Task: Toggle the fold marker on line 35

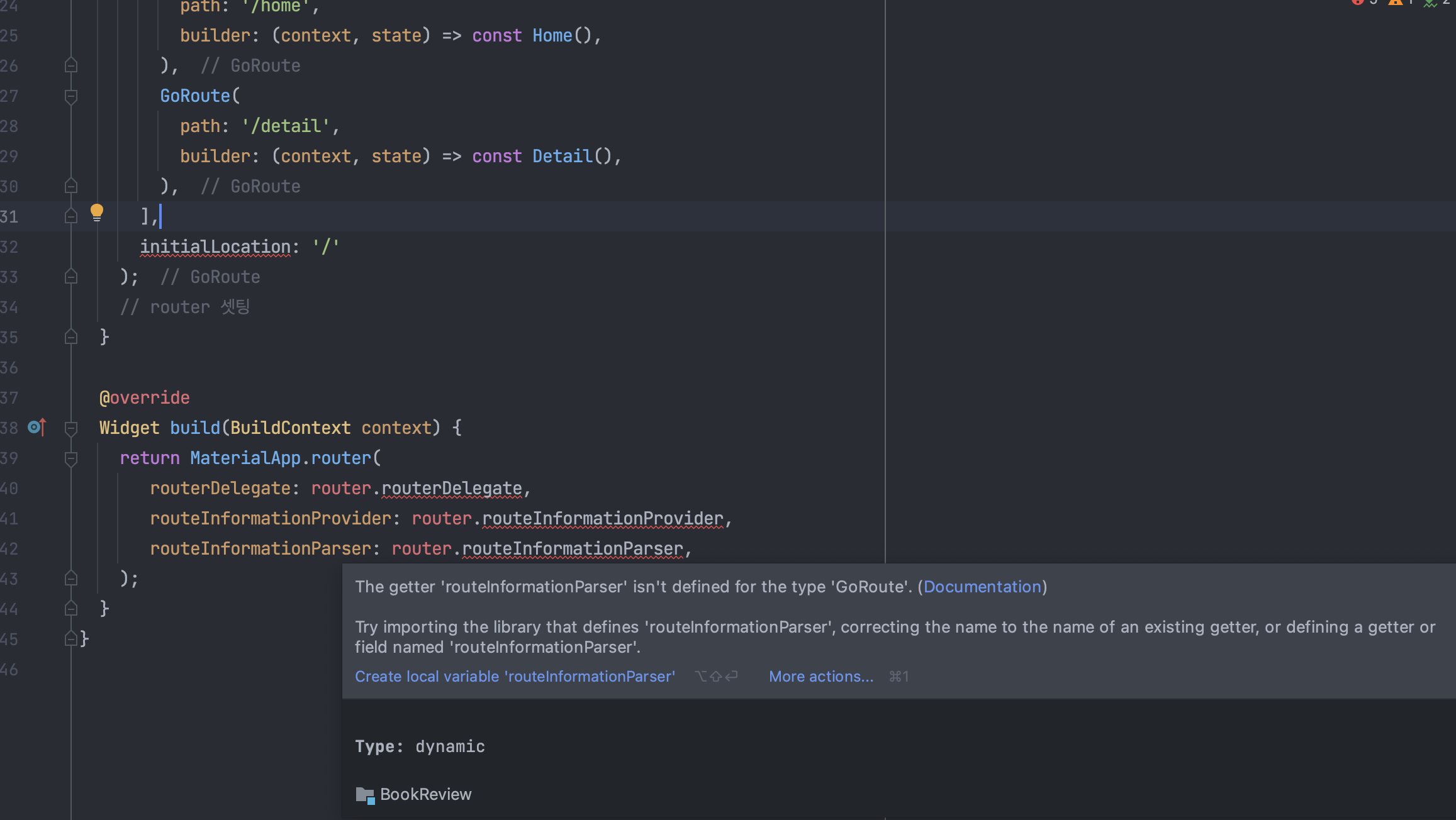Action: pos(71,337)
